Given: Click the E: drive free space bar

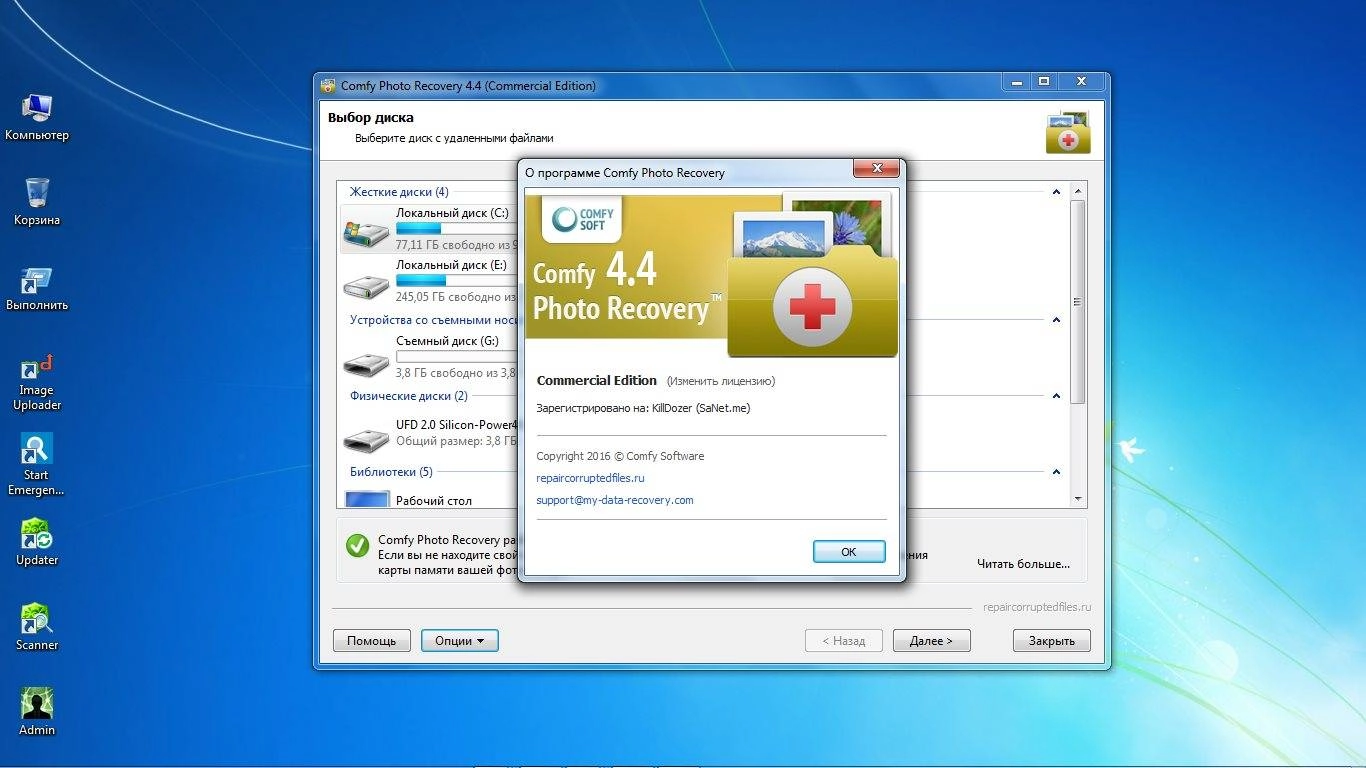Looking at the screenshot, I should pyautogui.click(x=456, y=281).
